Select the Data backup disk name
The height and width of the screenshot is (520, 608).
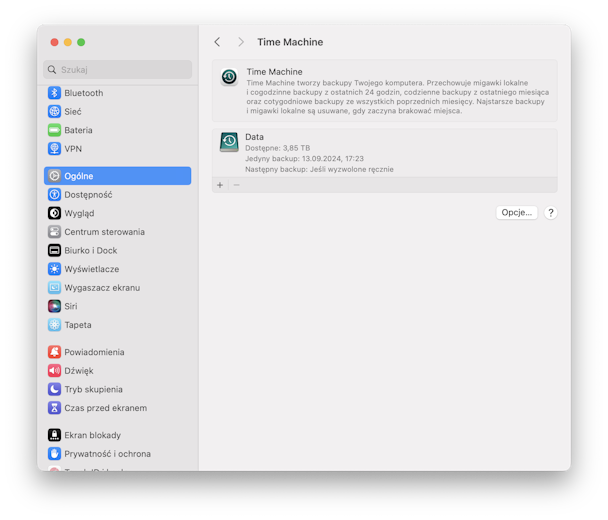tap(254, 137)
